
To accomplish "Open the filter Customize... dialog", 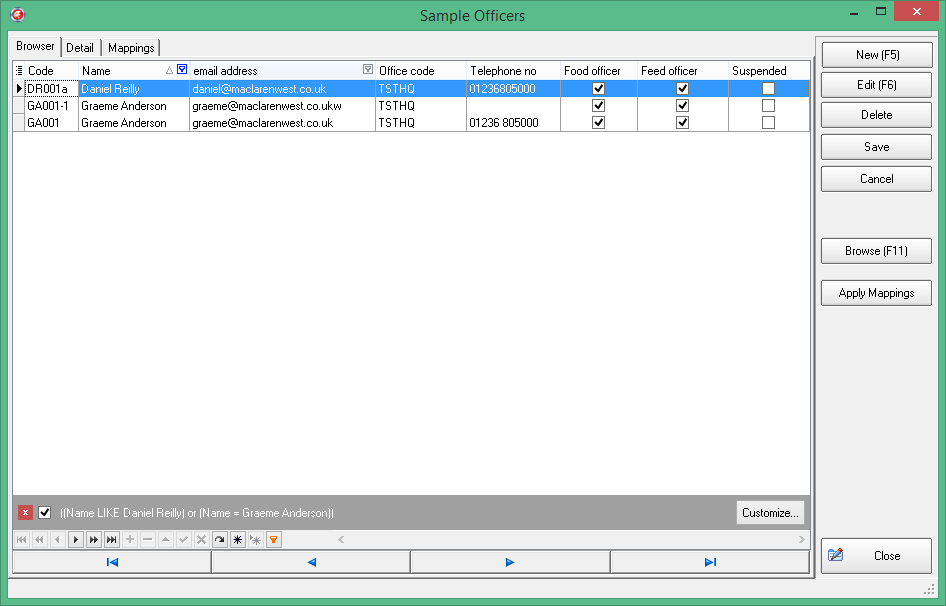I will 770,512.
